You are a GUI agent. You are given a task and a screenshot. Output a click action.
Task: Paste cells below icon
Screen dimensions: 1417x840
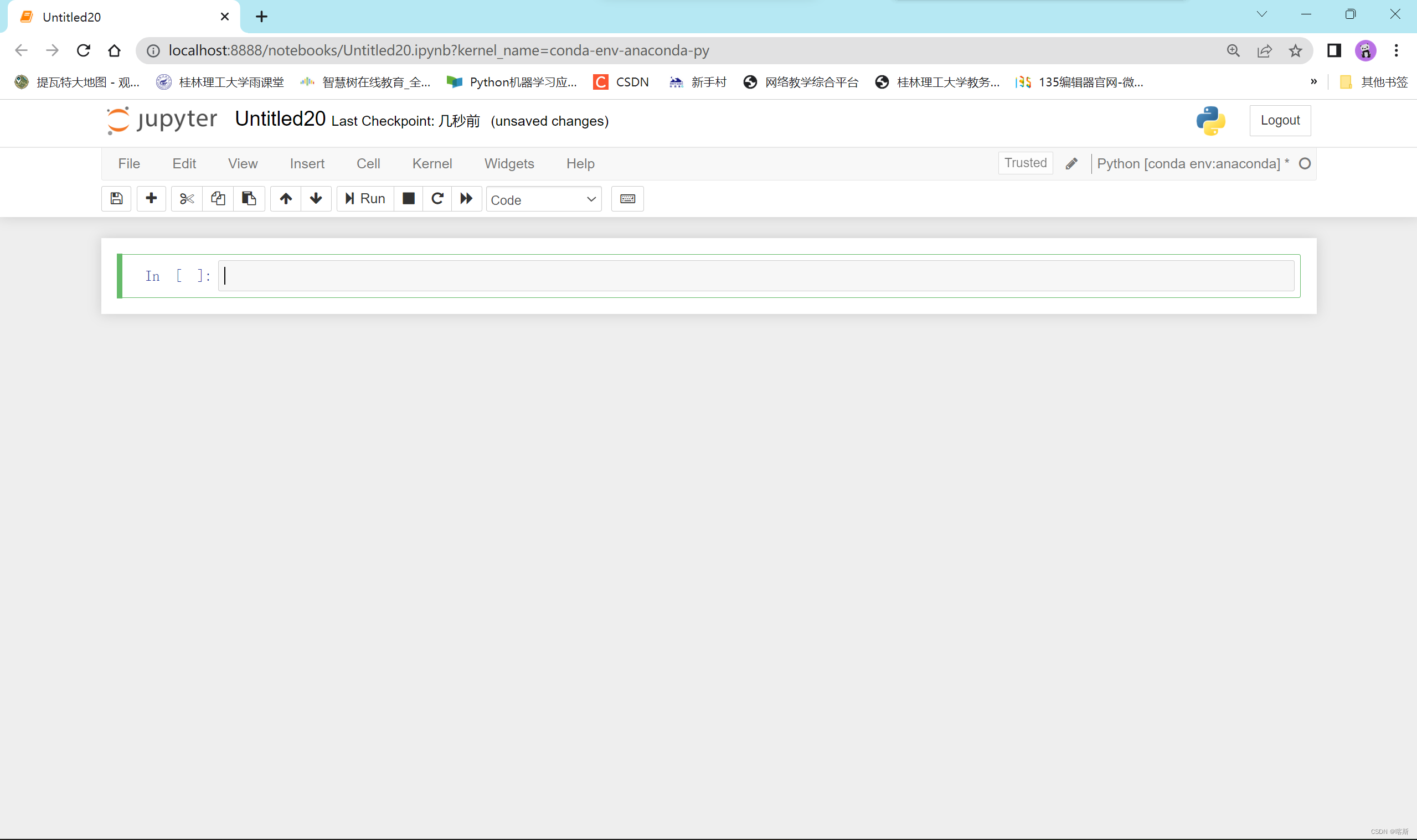(x=249, y=199)
